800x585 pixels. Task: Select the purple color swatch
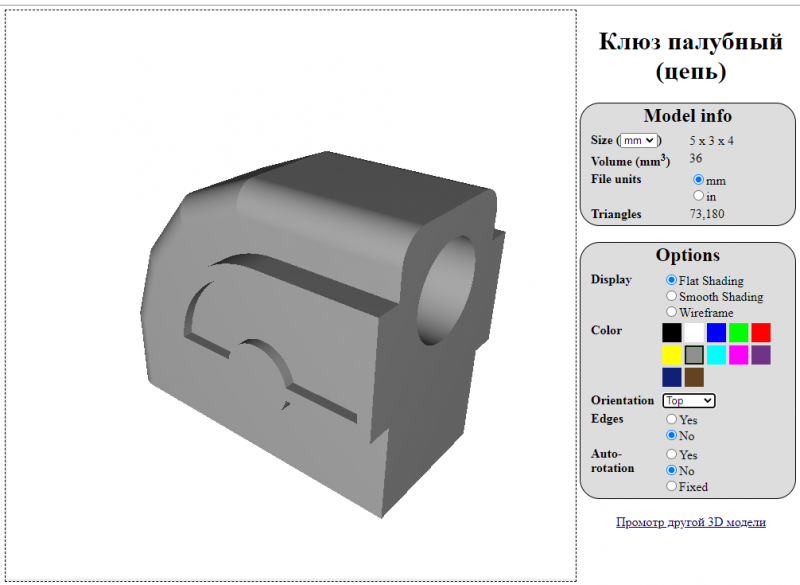(x=761, y=355)
